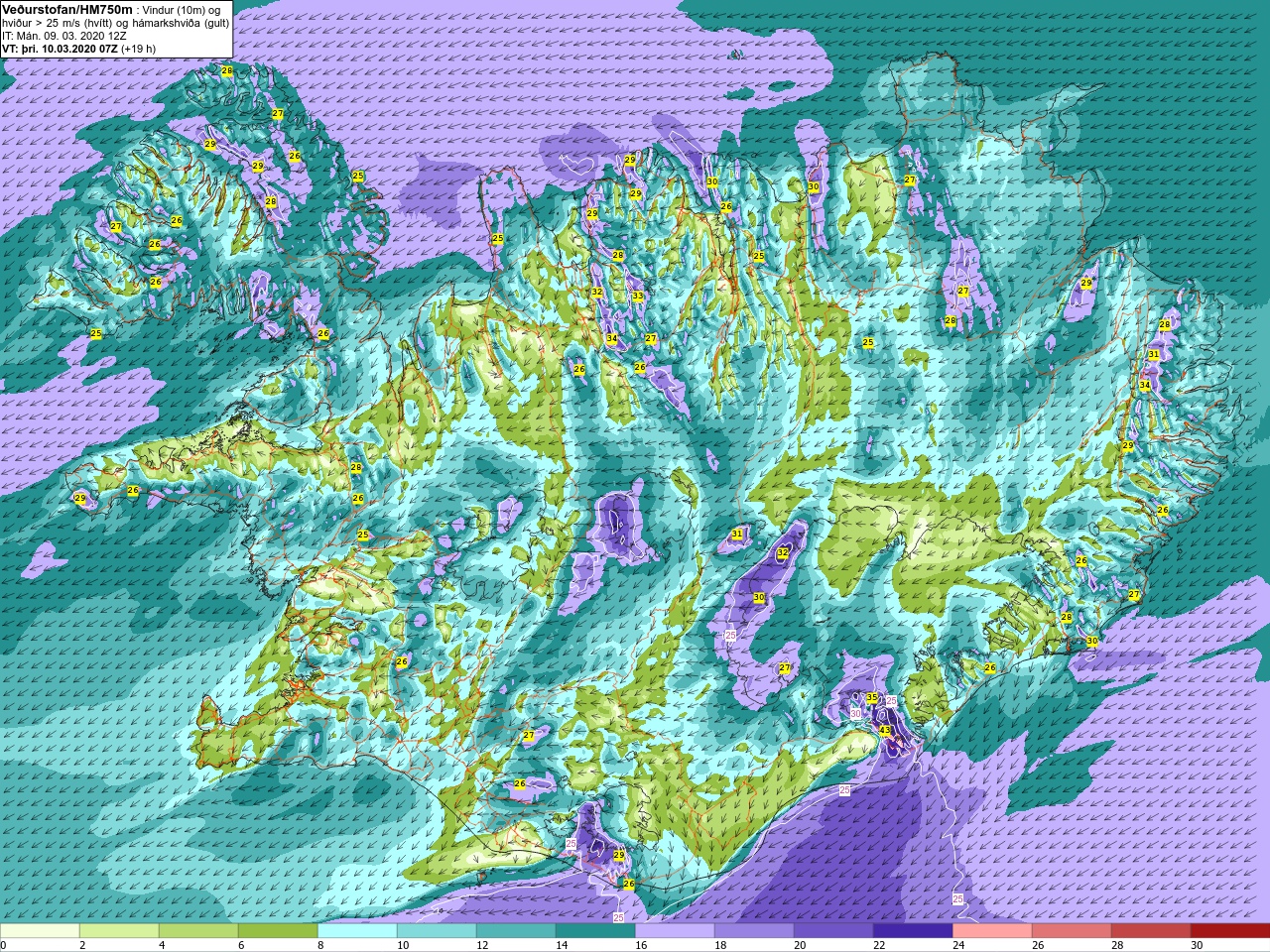Pick the 20–22 m/s violet legend swatch
Screen dimensions: 1270x952
point(833,931)
